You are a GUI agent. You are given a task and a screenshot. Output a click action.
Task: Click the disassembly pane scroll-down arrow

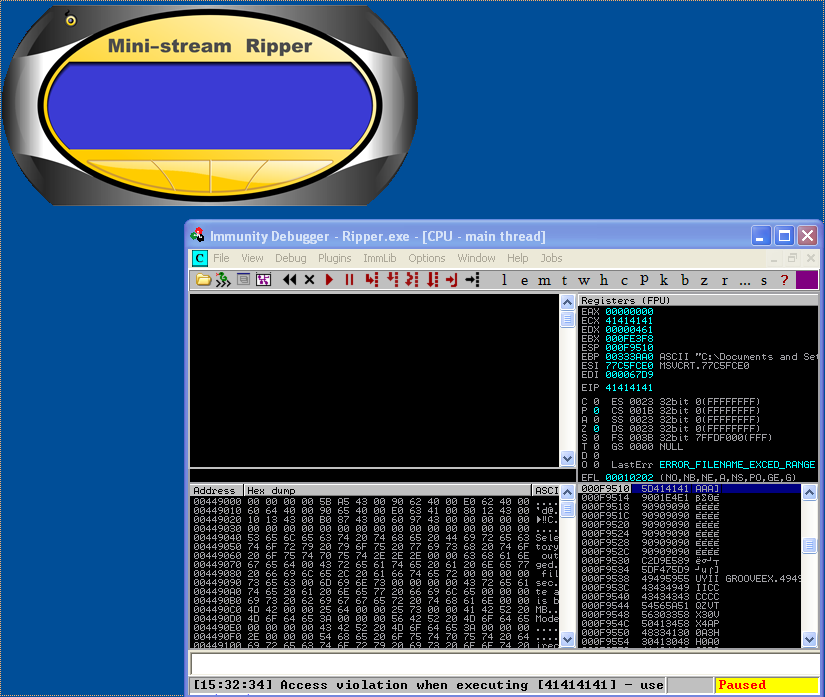point(567,458)
